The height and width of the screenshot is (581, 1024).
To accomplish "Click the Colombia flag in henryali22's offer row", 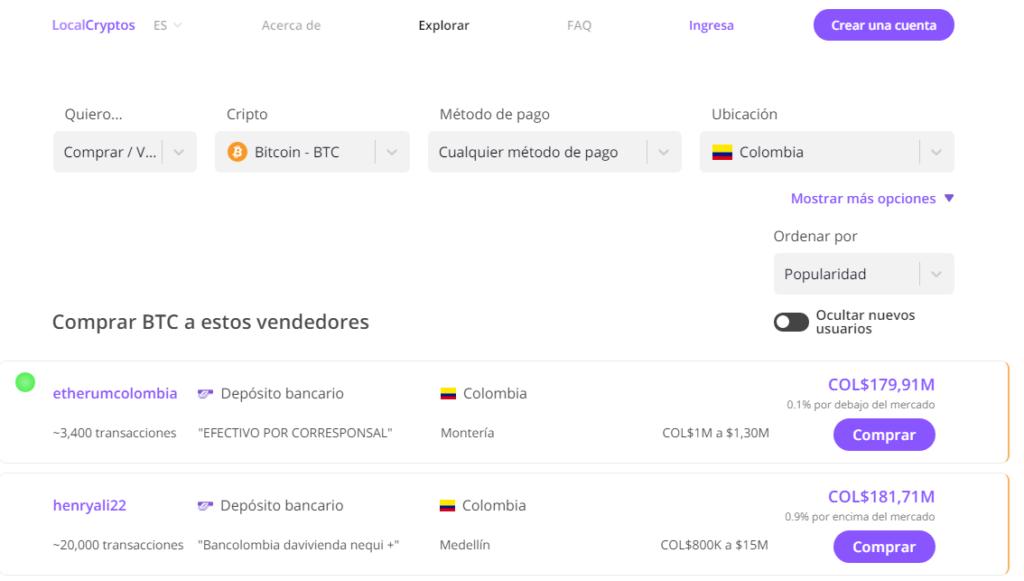I will [x=447, y=506].
